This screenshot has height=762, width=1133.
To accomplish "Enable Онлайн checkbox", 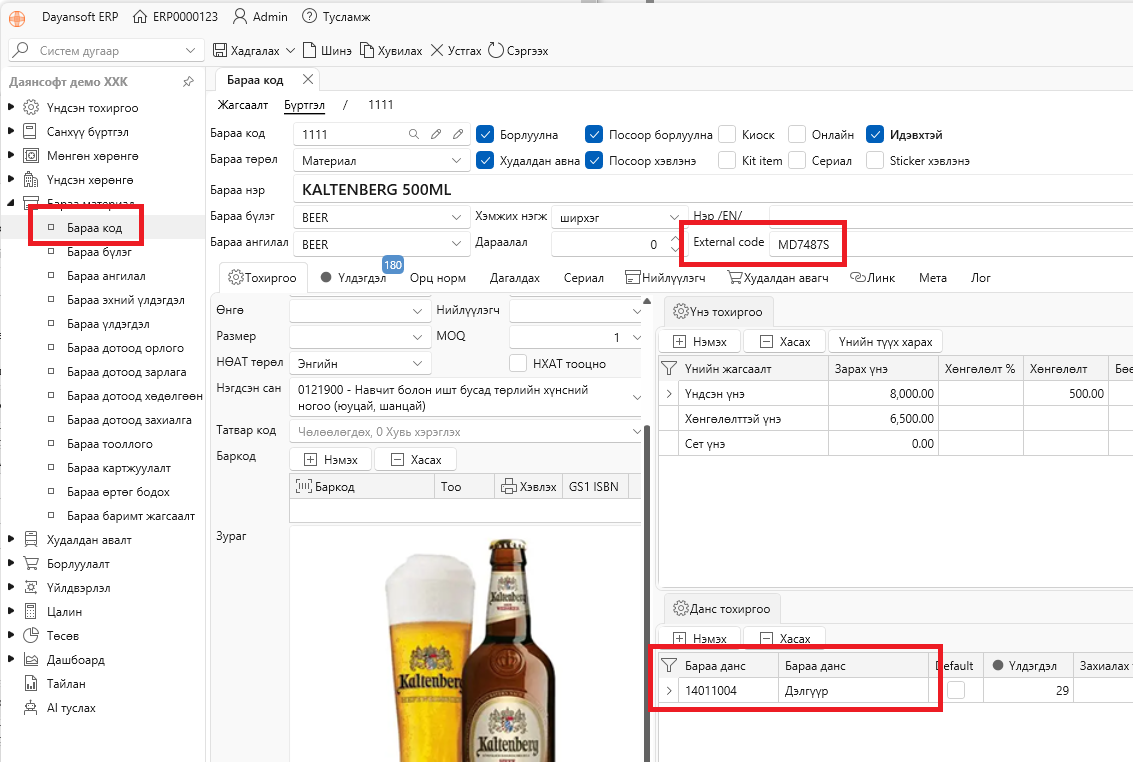I will tap(797, 134).
